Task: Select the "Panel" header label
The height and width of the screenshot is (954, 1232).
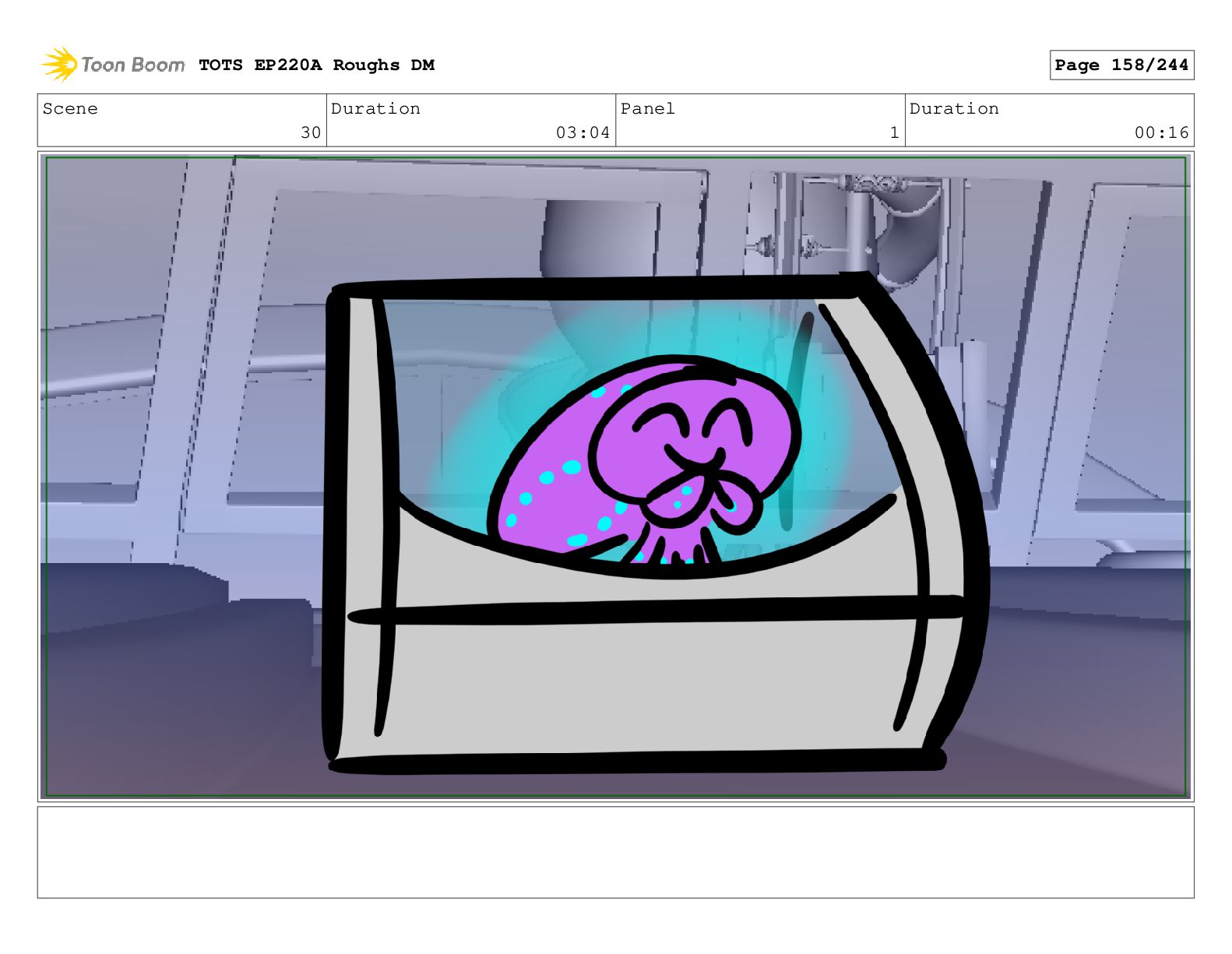Action: (647, 109)
